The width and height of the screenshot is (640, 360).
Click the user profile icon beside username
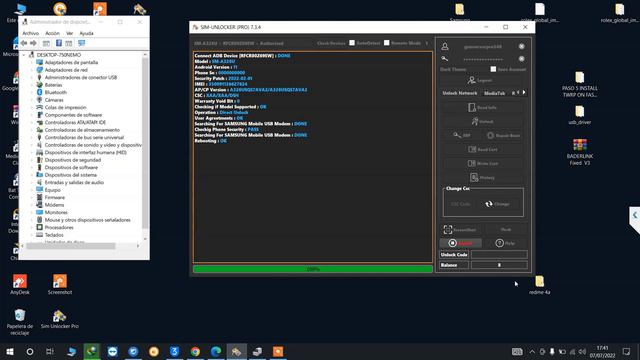(x=445, y=47)
